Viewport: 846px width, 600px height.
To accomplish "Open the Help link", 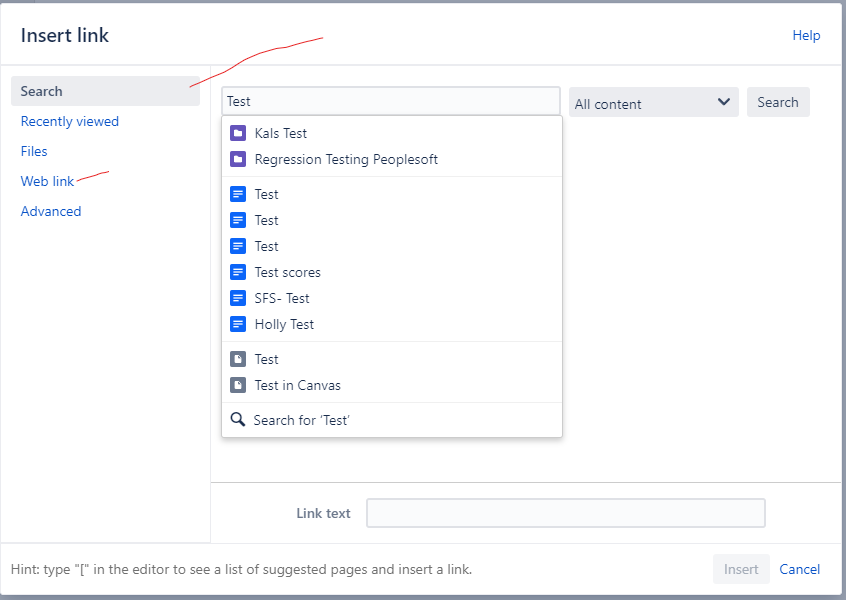I will [806, 35].
